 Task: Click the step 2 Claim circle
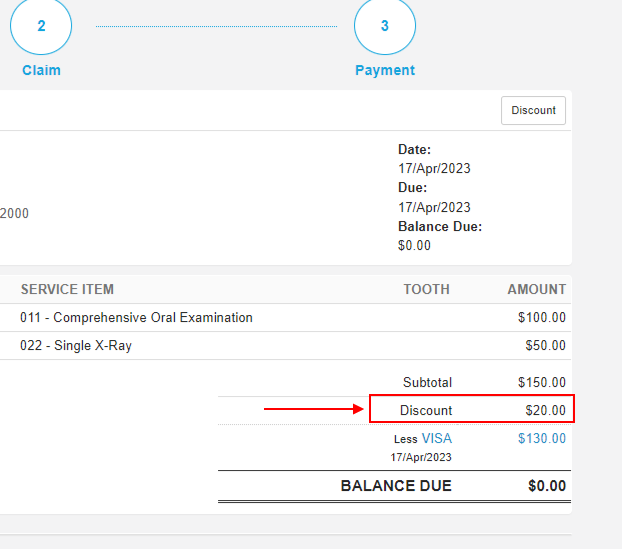tap(41, 25)
